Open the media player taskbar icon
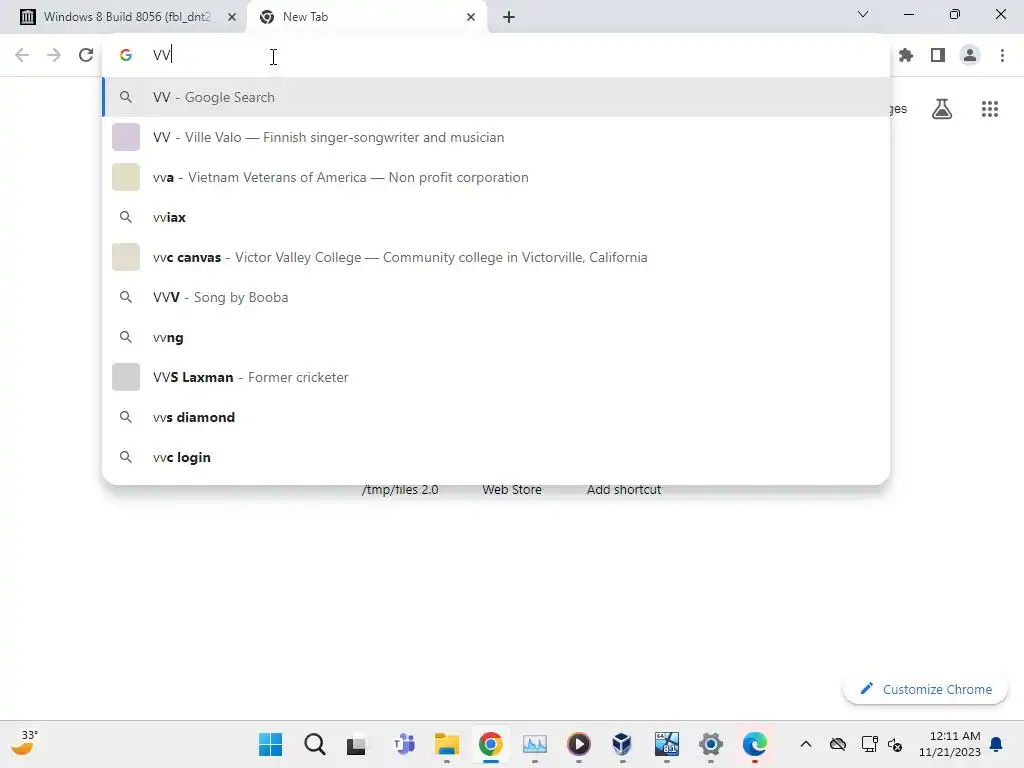1024x768 pixels. 579,744
